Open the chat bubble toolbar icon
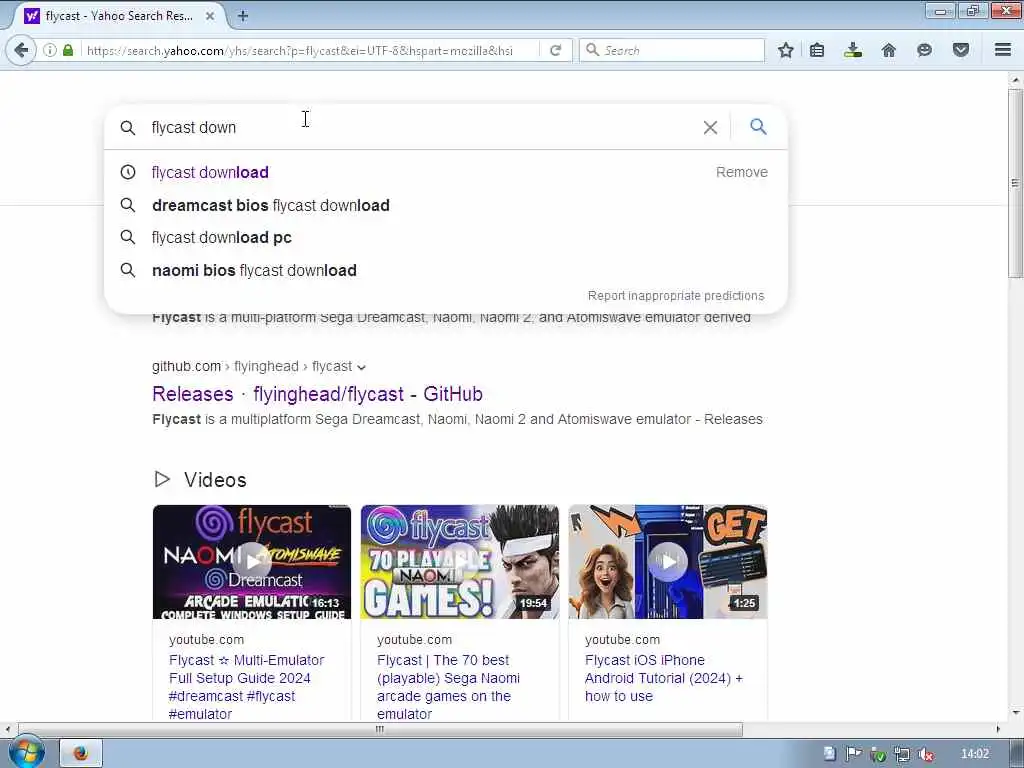The width and height of the screenshot is (1024, 768). point(924,50)
